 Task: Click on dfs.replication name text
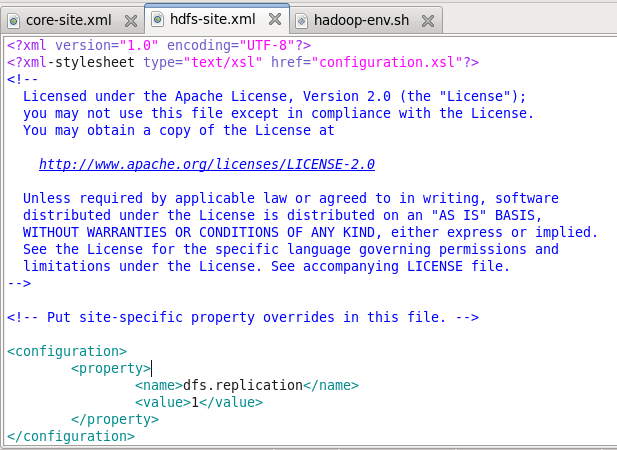[x=243, y=385]
